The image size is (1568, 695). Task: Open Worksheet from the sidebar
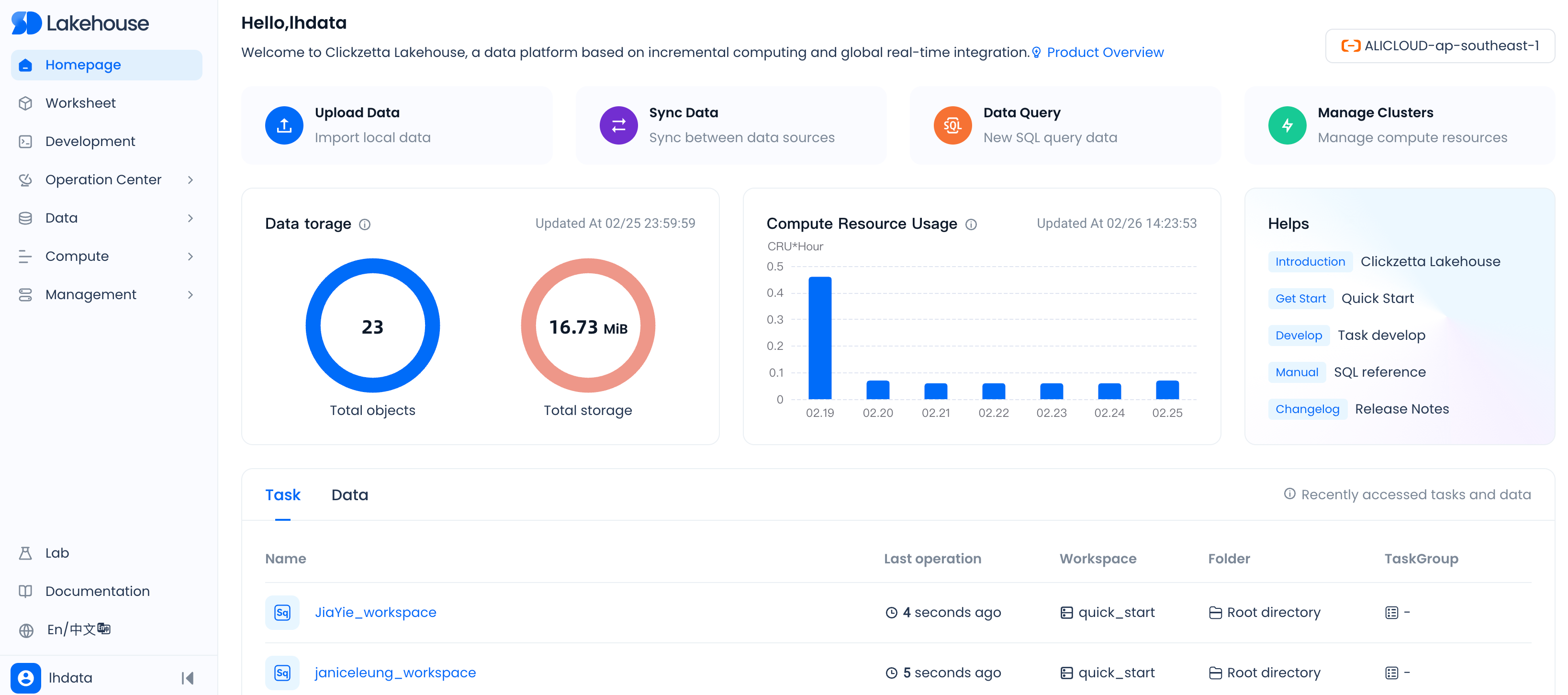pyautogui.click(x=80, y=103)
